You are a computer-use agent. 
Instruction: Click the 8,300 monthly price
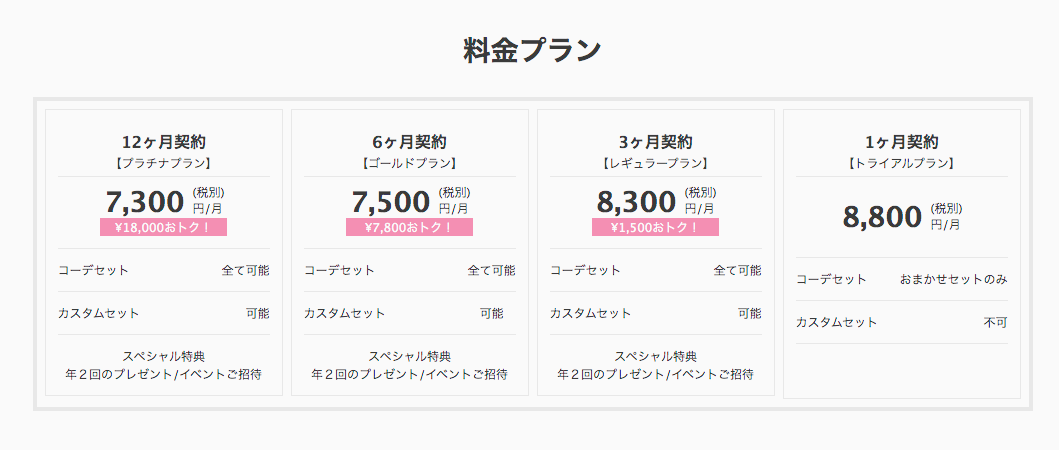[x=636, y=201]
